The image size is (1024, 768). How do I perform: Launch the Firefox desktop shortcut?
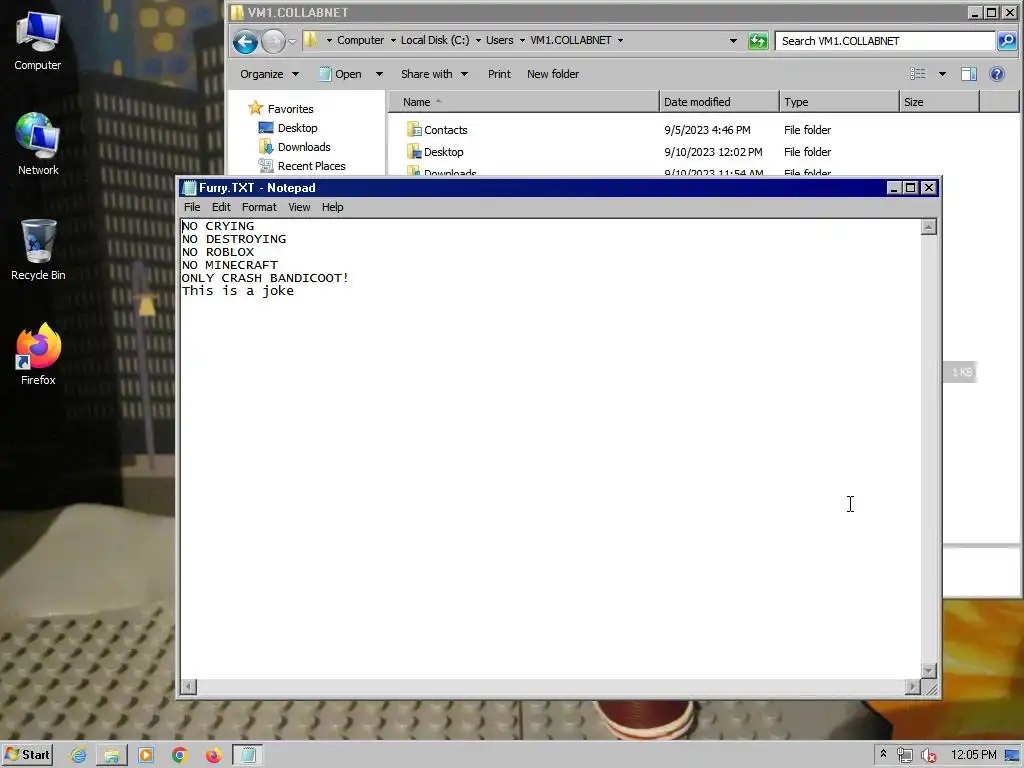(38, 354)
